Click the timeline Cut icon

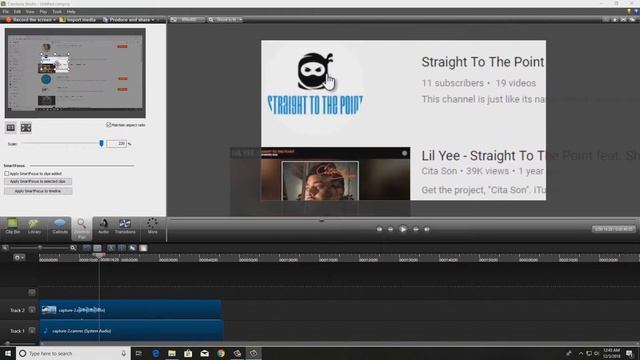click(x=111, y=247)
